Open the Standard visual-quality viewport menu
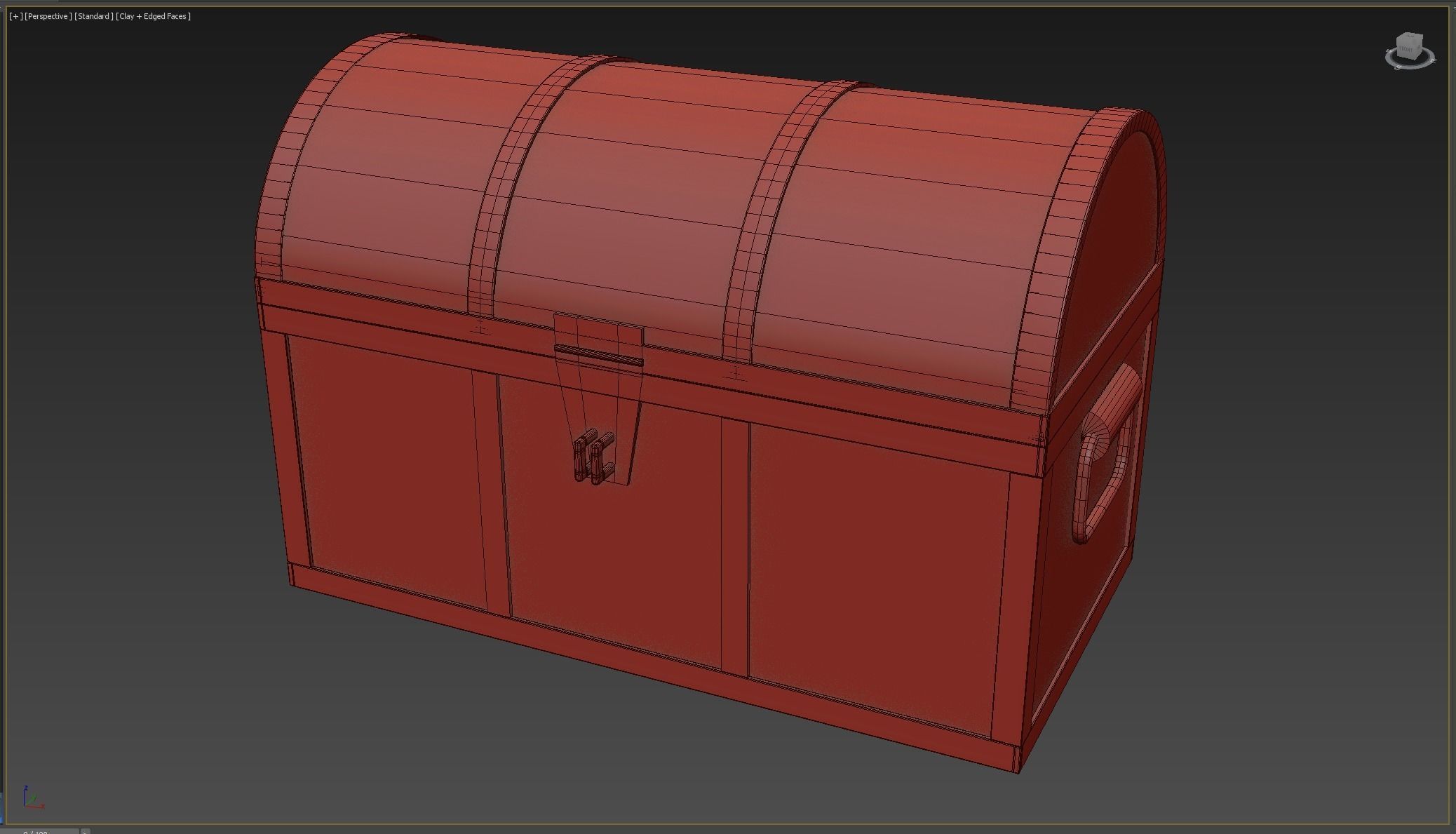Image resolution: width=1456 pixels, height=834 pixels. (94, 16)
